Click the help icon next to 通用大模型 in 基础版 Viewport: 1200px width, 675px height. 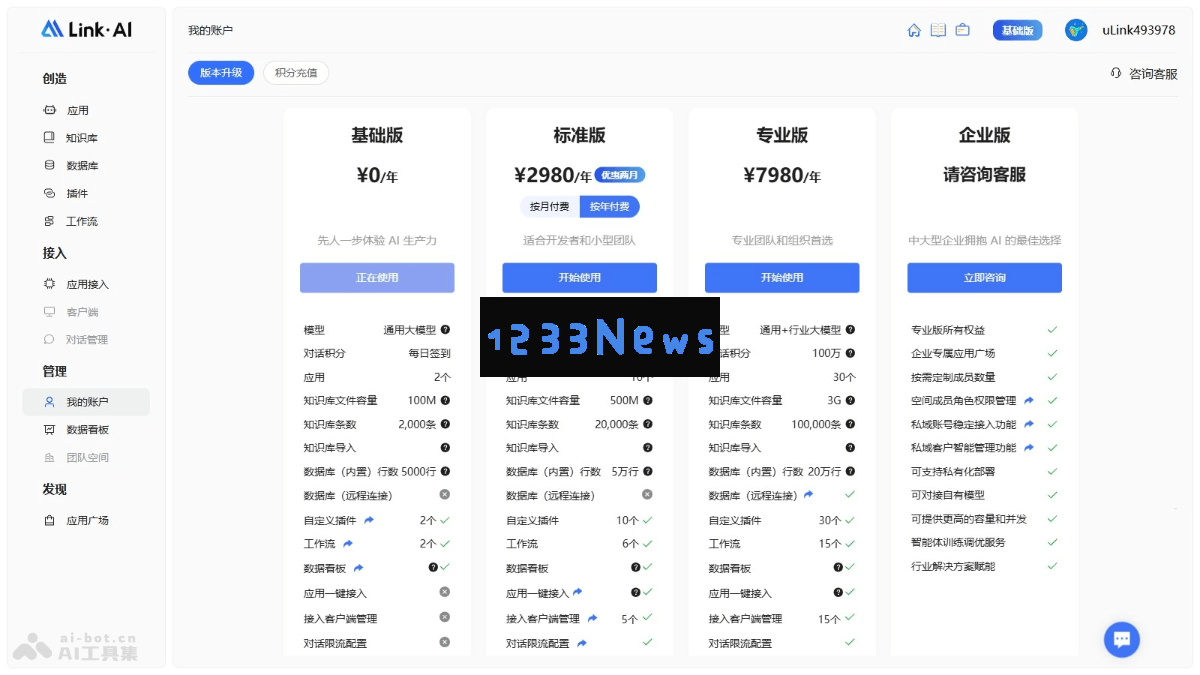tap(445, 329)
